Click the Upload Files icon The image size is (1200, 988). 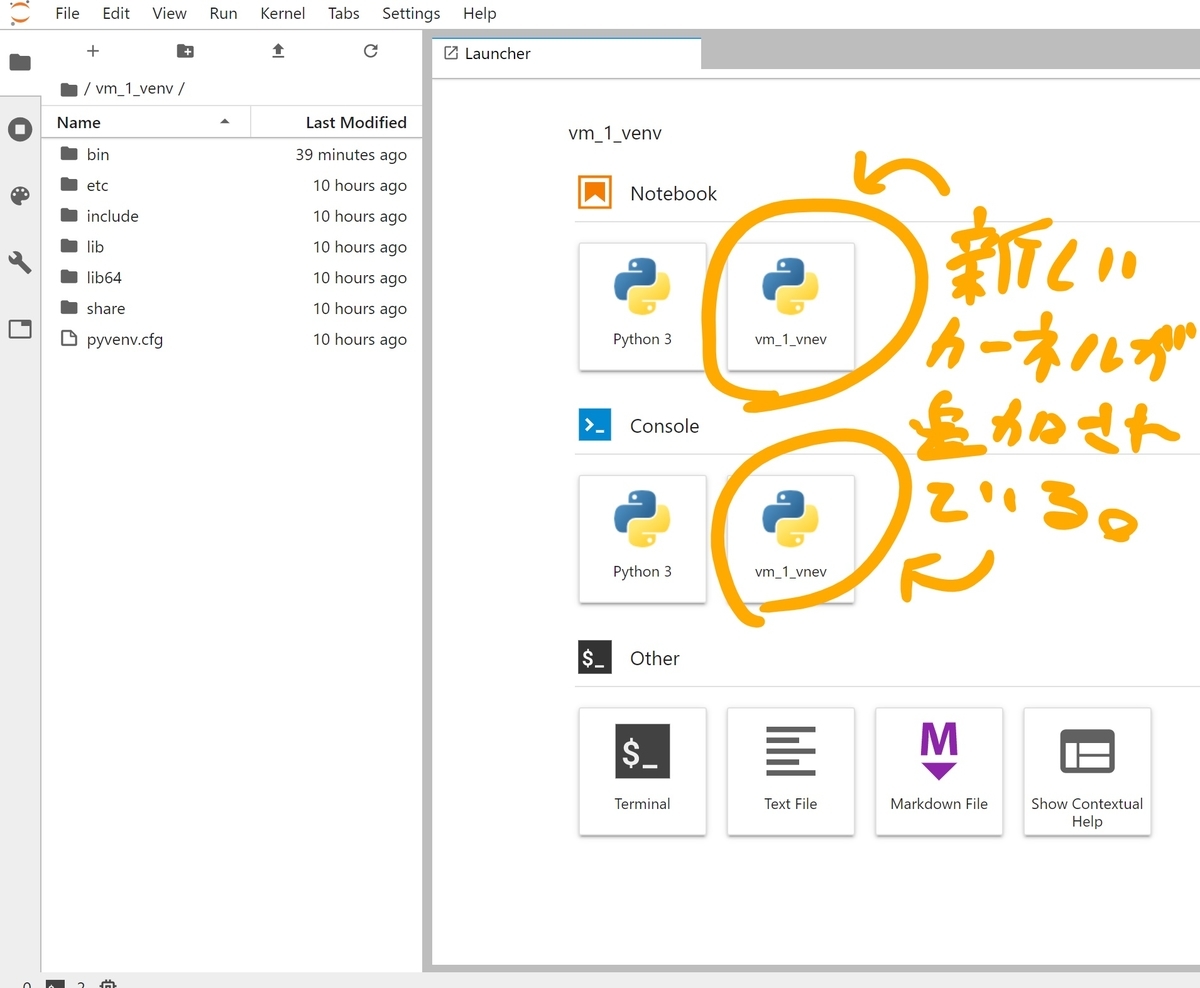pos(278,51)
